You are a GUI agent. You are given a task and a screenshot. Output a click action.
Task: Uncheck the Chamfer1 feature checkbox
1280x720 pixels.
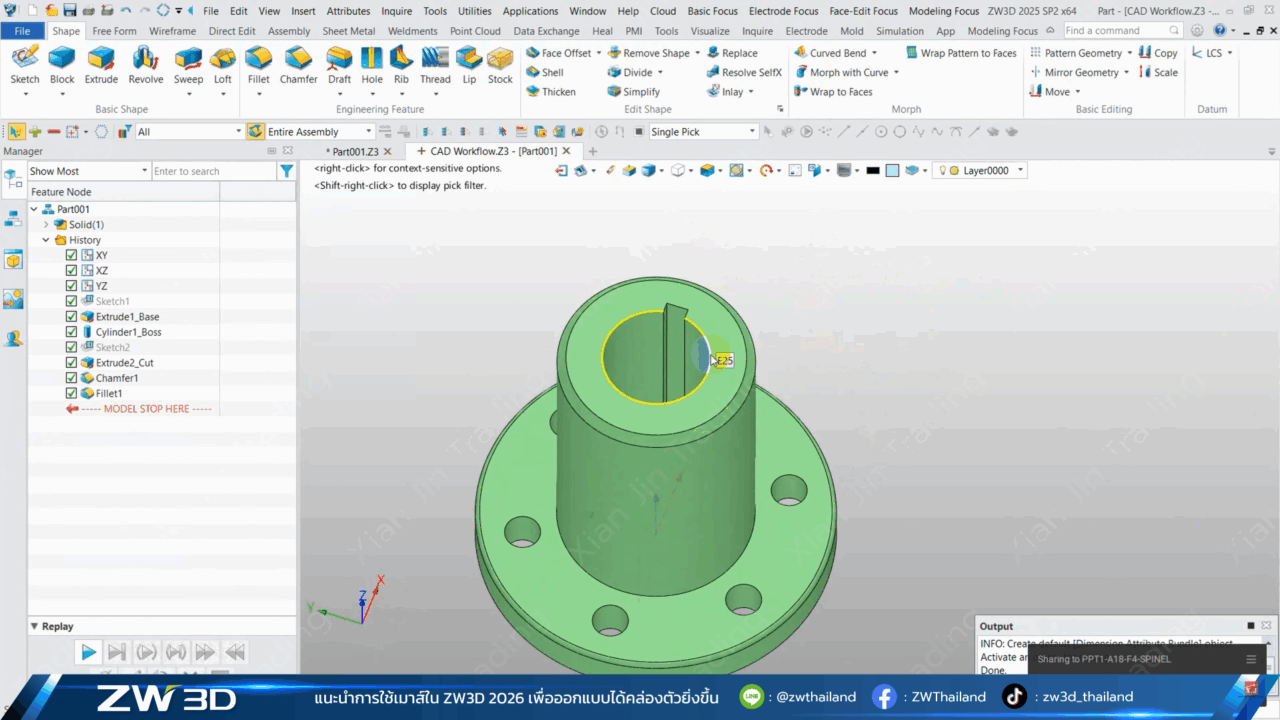71,378
